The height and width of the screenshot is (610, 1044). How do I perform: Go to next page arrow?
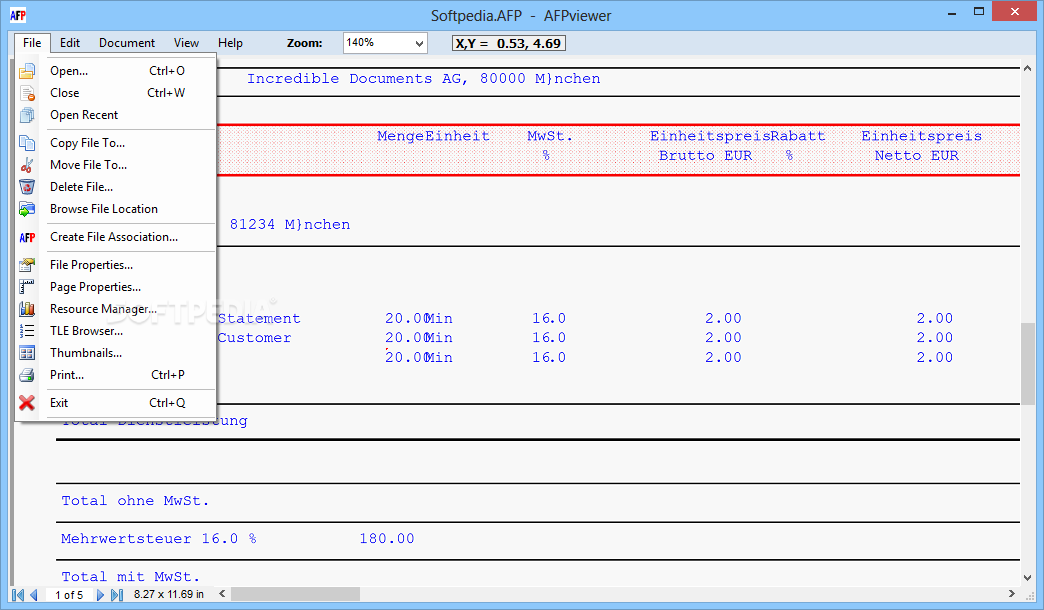click(x=100, y=595)
